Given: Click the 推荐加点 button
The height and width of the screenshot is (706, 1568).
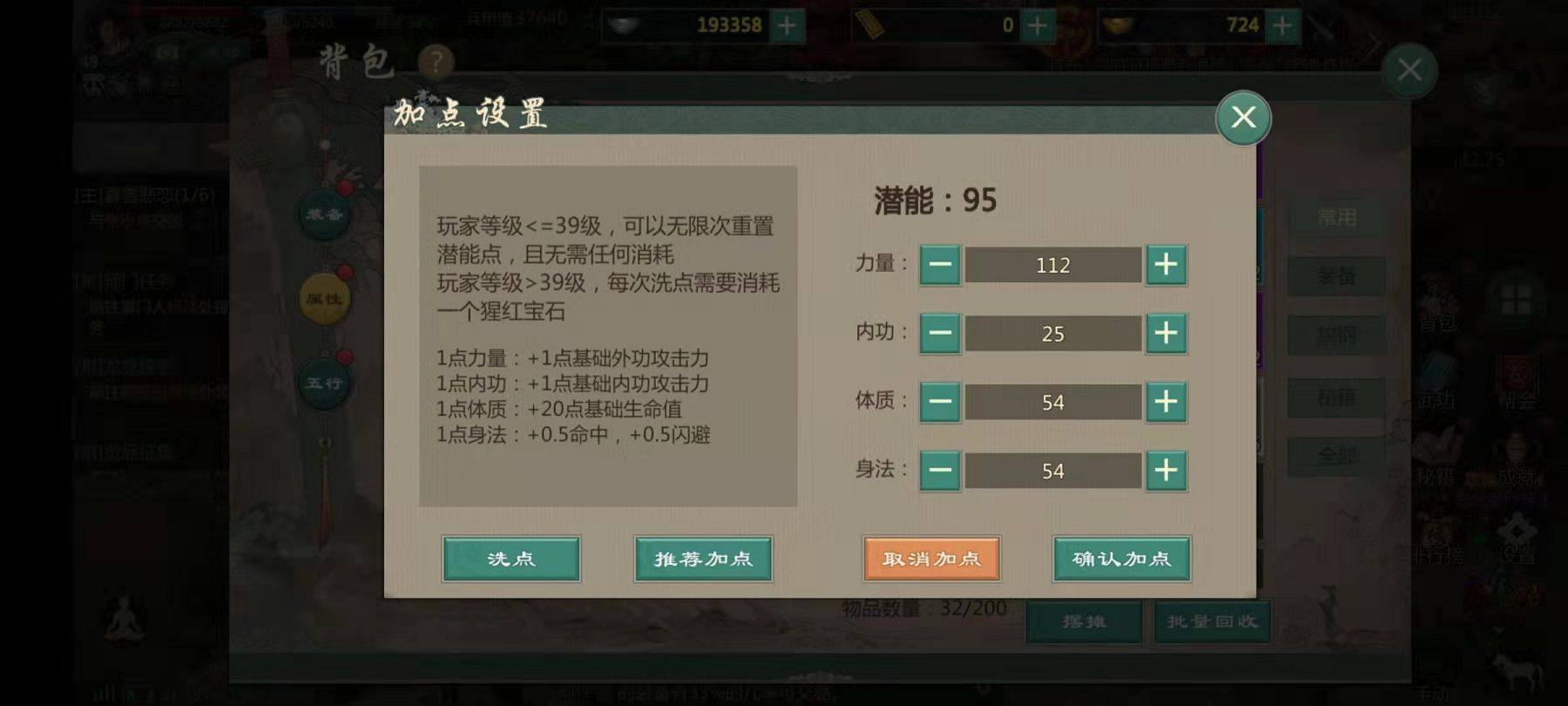Looking at the screenshot, I should click(x=703, y=559).
